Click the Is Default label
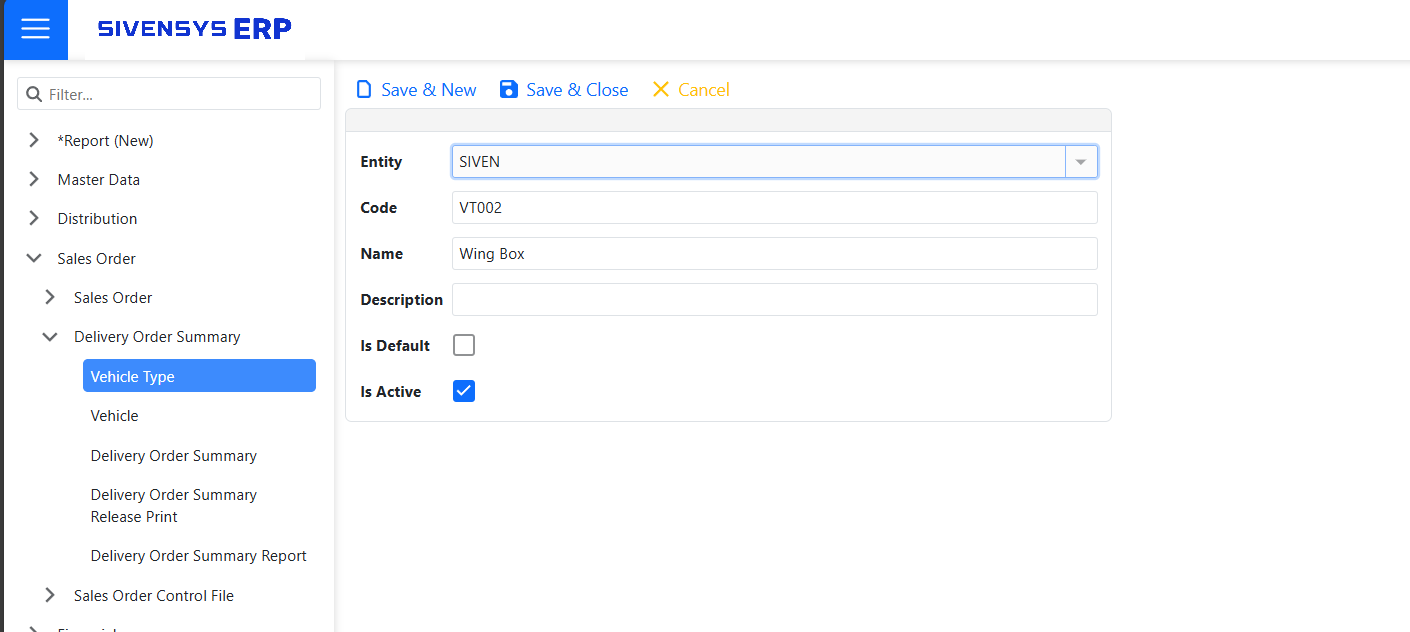This screenshot has width=1410, height=632. pyautogui.click(x=395, y=346)
